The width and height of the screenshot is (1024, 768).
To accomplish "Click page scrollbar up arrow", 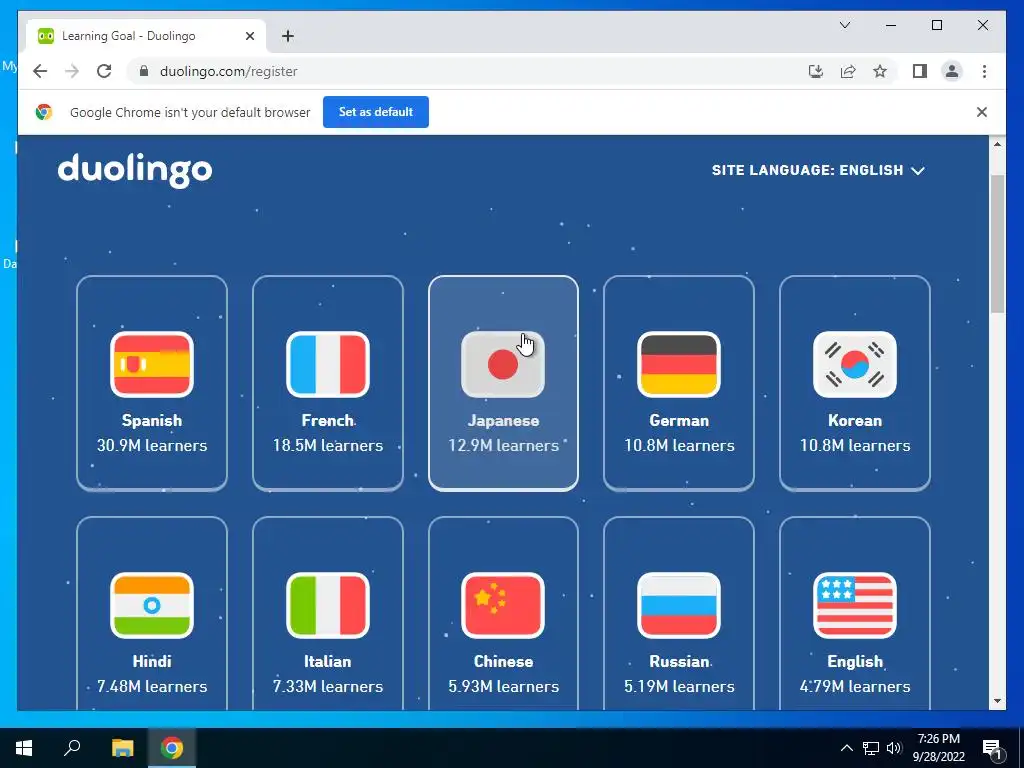I will (997, 144).
